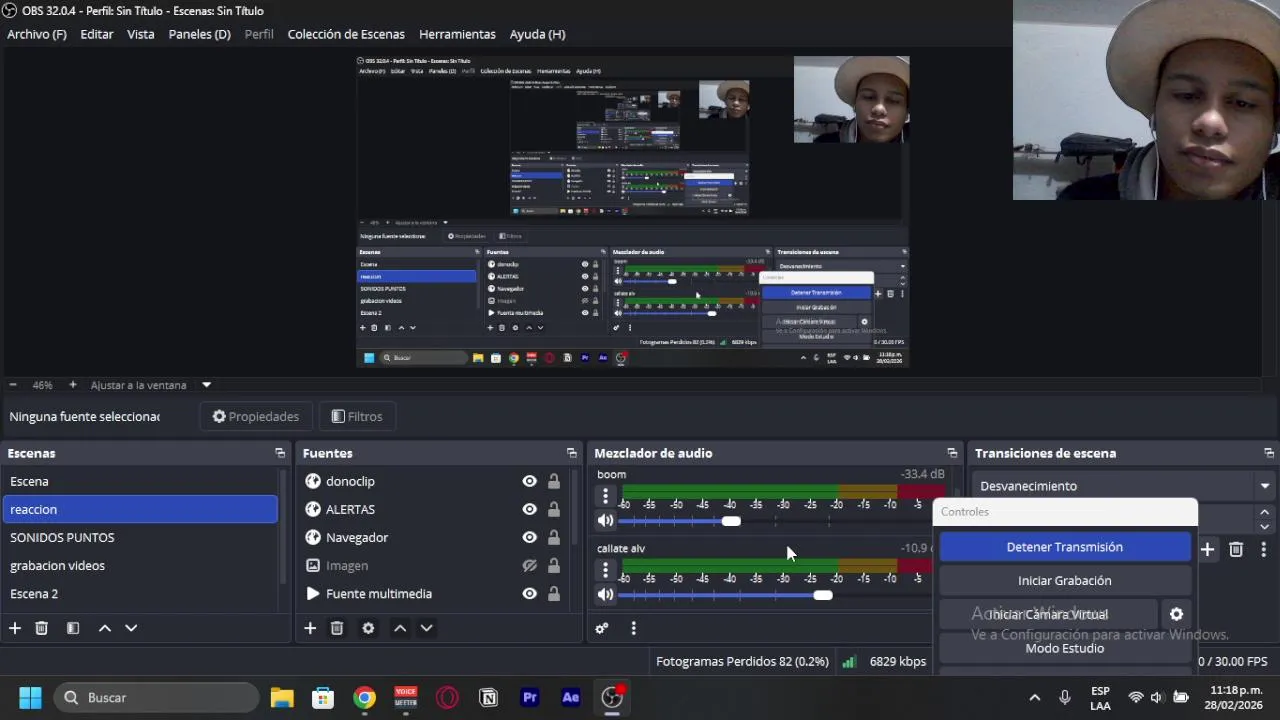Open source properties gear in Fuentes toolbar
Screen dimensions: 1280x720
[368, 628]
